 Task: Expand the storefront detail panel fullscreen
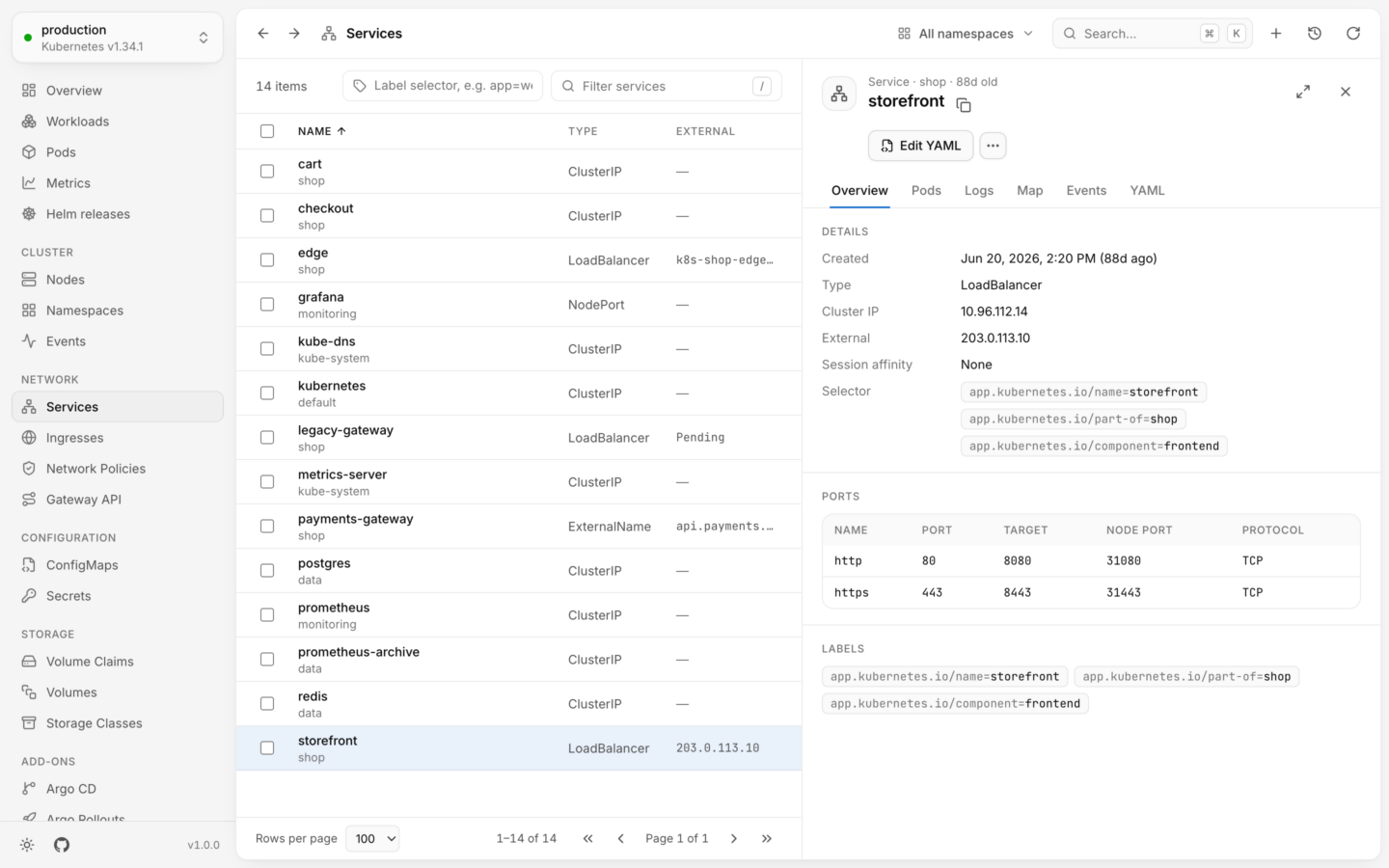click(x=1303, y=92)
